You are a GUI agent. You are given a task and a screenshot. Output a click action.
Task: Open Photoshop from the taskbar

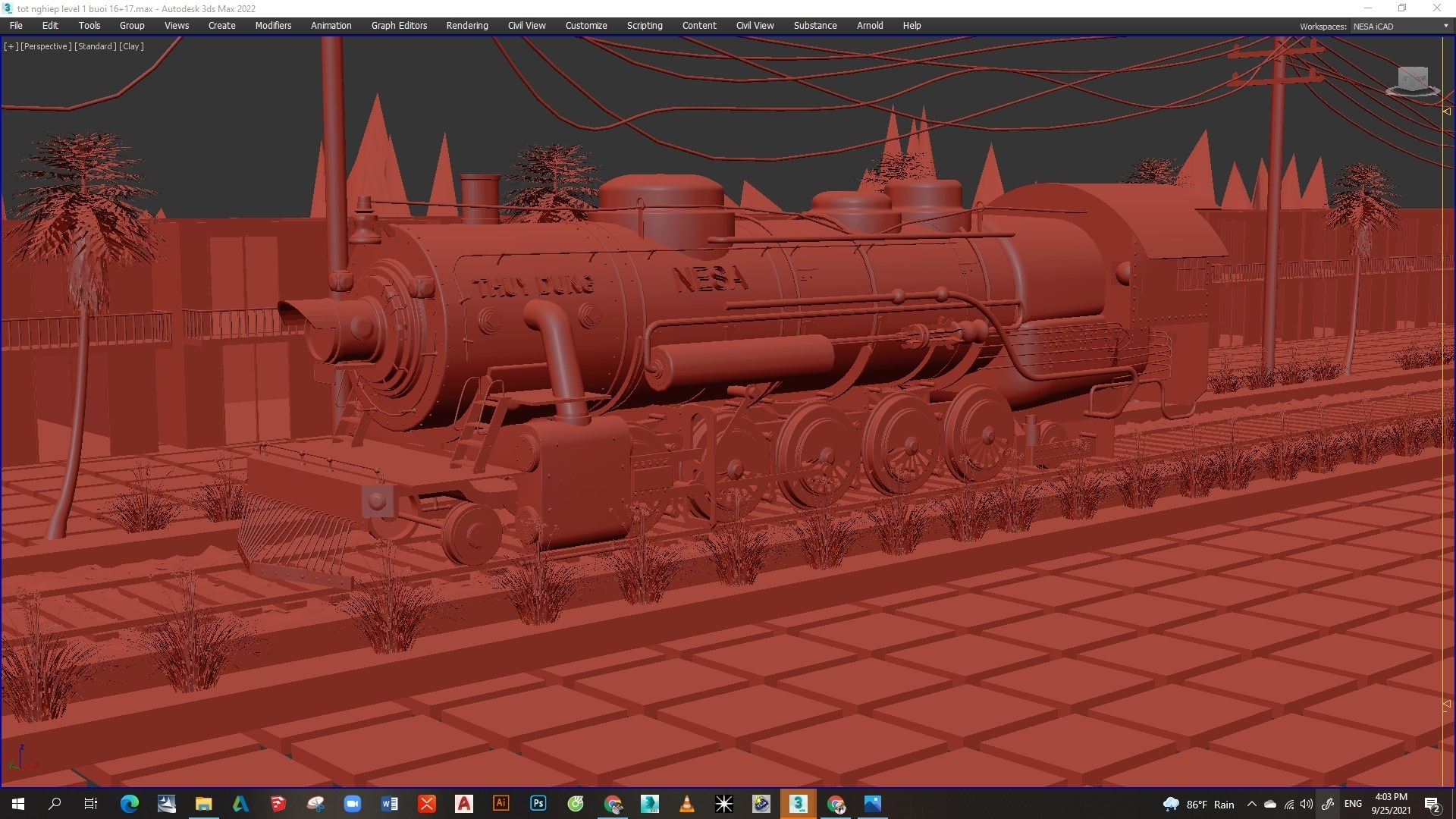coord(538,804)
